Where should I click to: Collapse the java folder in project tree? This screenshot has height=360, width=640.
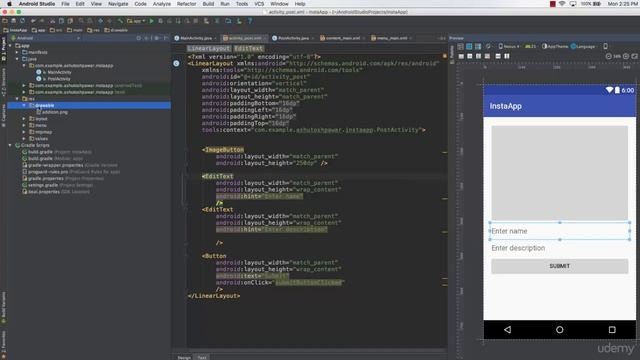pos(17,59)
